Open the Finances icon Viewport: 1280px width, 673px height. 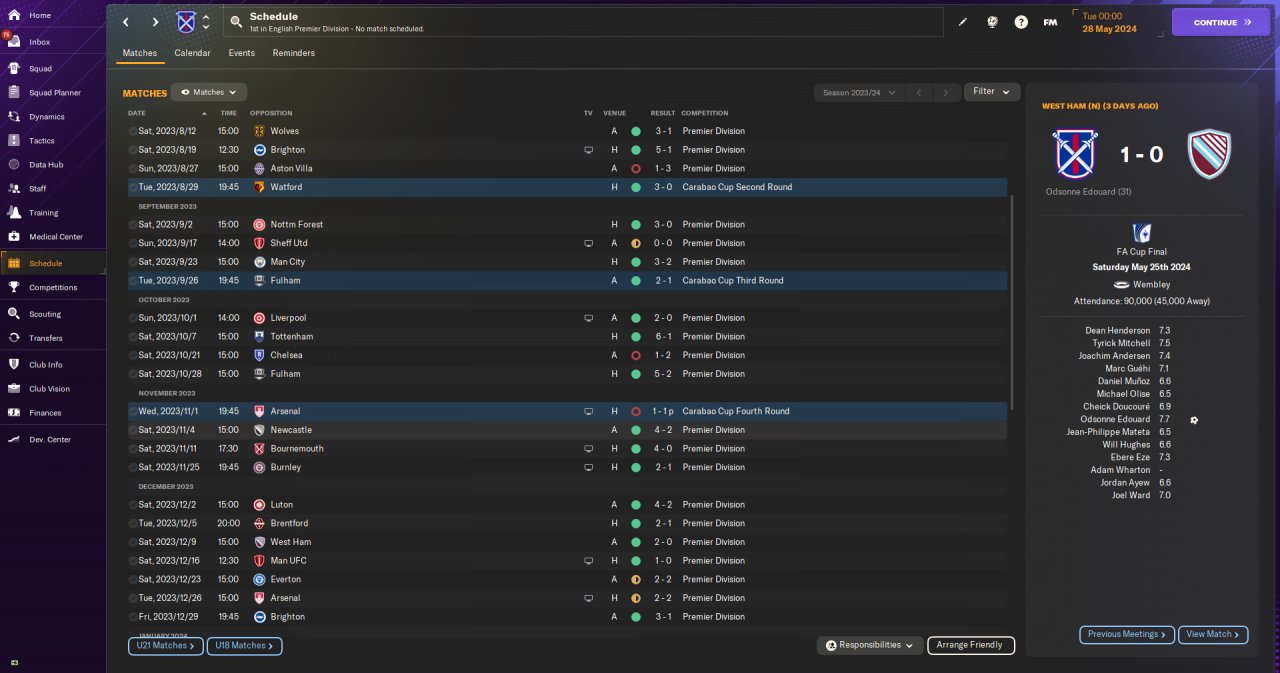pyautogui.click(x=14, y=413)
